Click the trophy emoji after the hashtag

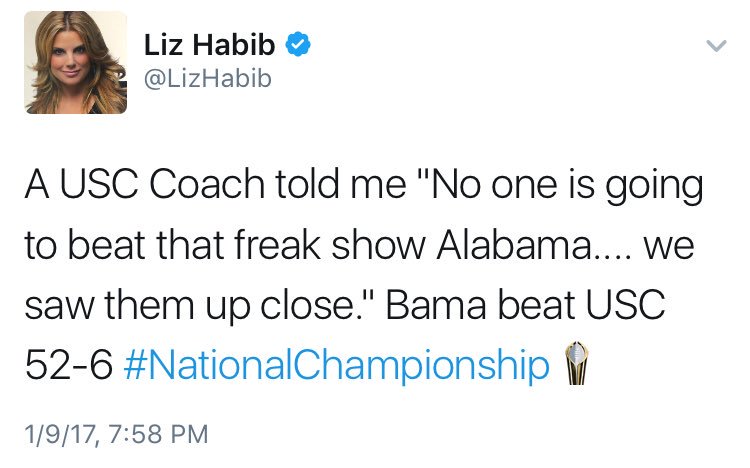pos(577,364)
